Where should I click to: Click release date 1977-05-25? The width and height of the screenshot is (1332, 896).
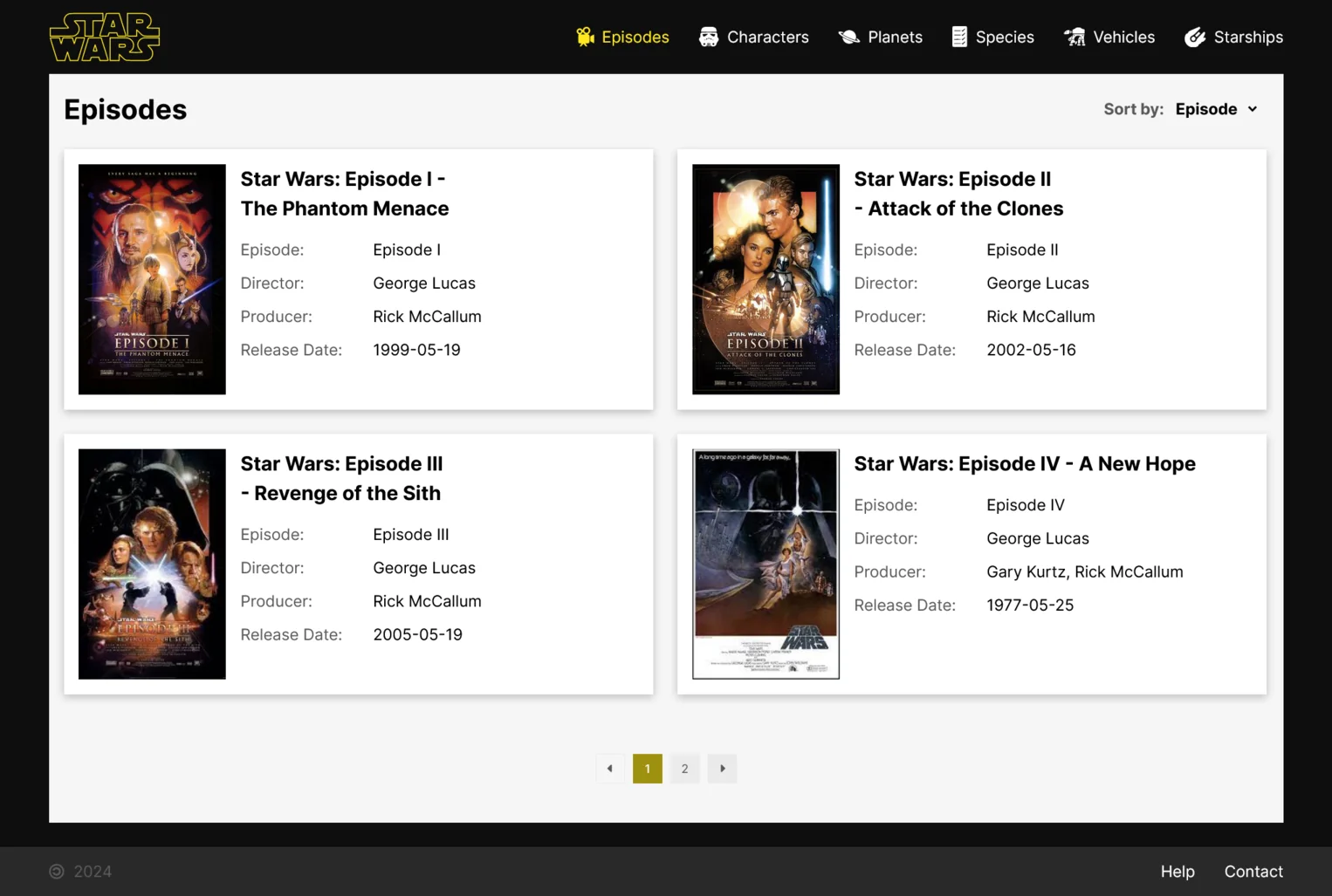click(x=1030, y=605)
